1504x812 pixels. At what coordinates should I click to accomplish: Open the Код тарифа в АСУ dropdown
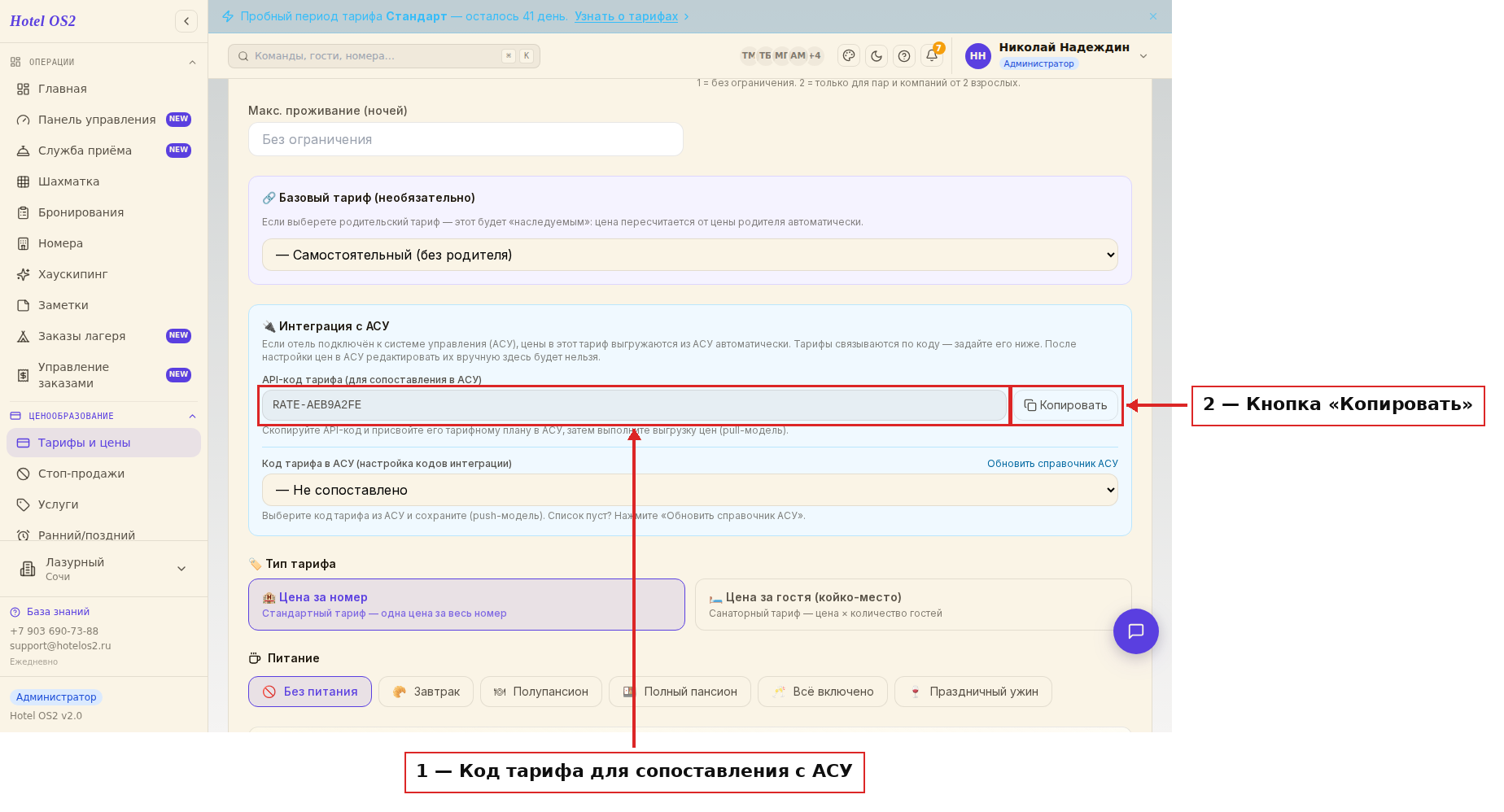[690, 490]
